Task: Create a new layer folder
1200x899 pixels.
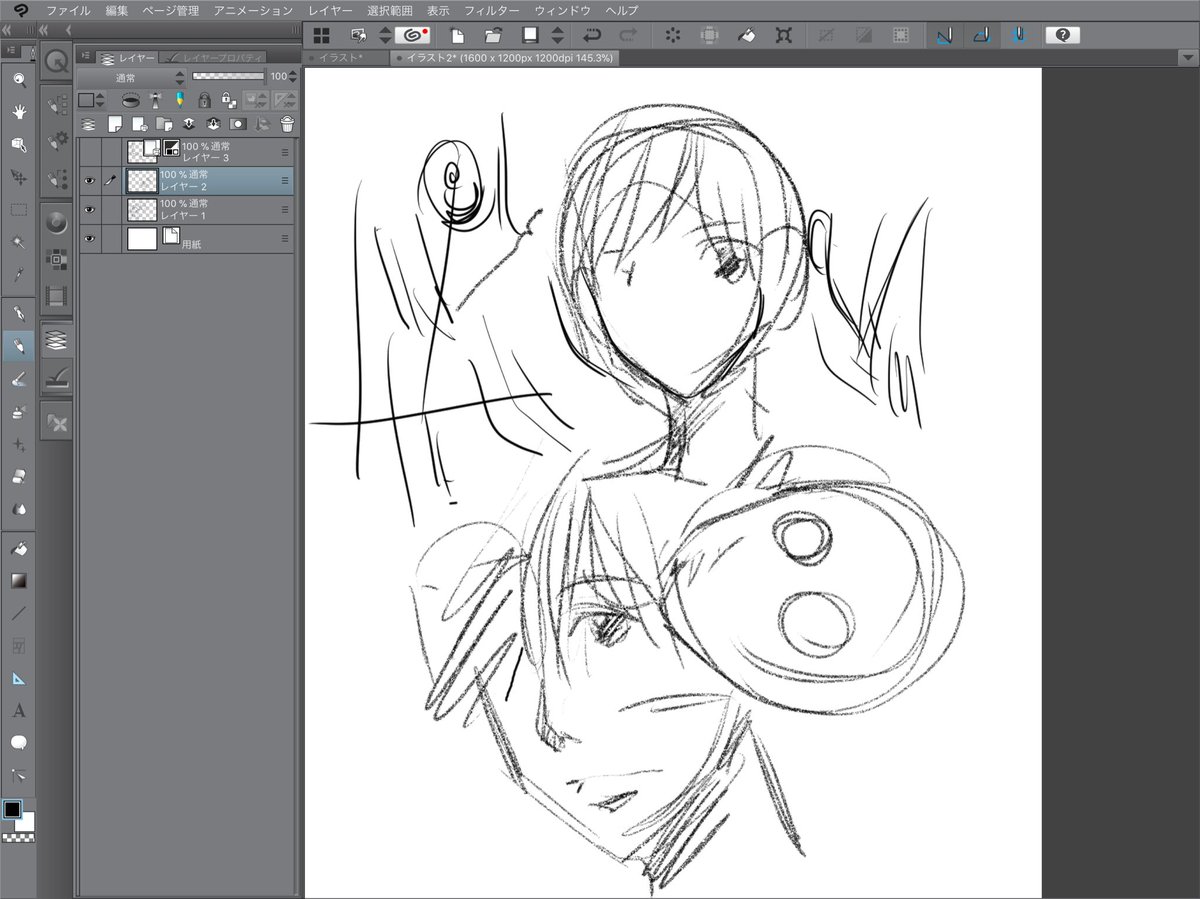Action: (x=164, y=124)
